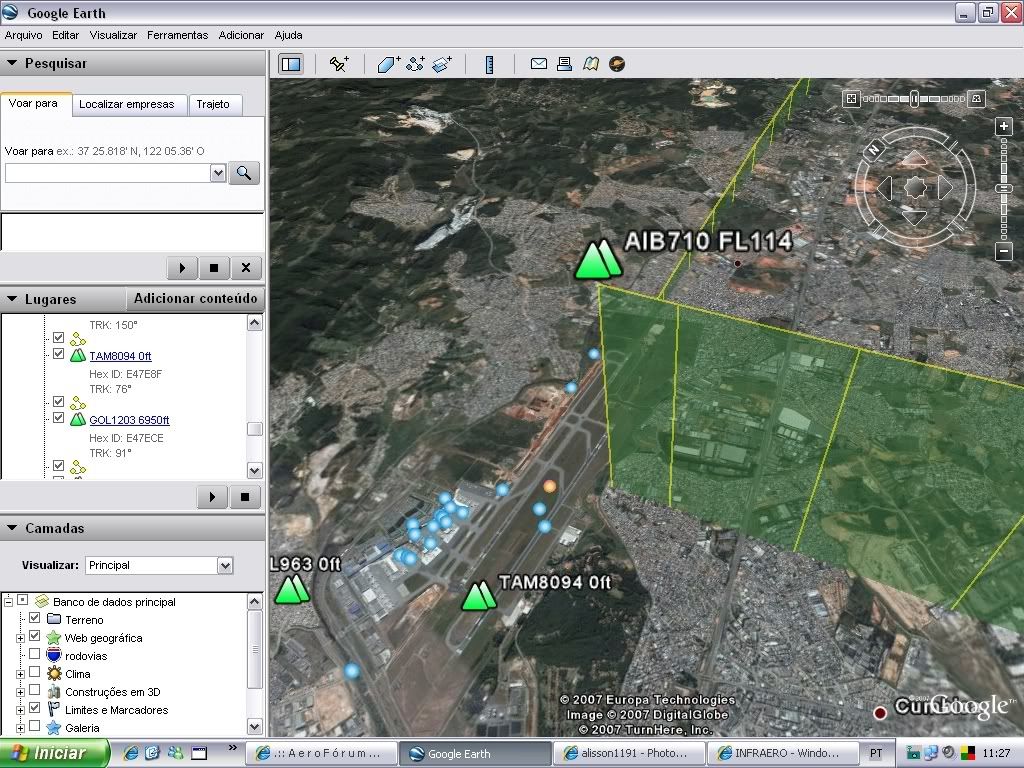The image size is (1024, 768).
Task: Click the Add Image Overlay toolbar icon
Action: [x=442, y=64]
